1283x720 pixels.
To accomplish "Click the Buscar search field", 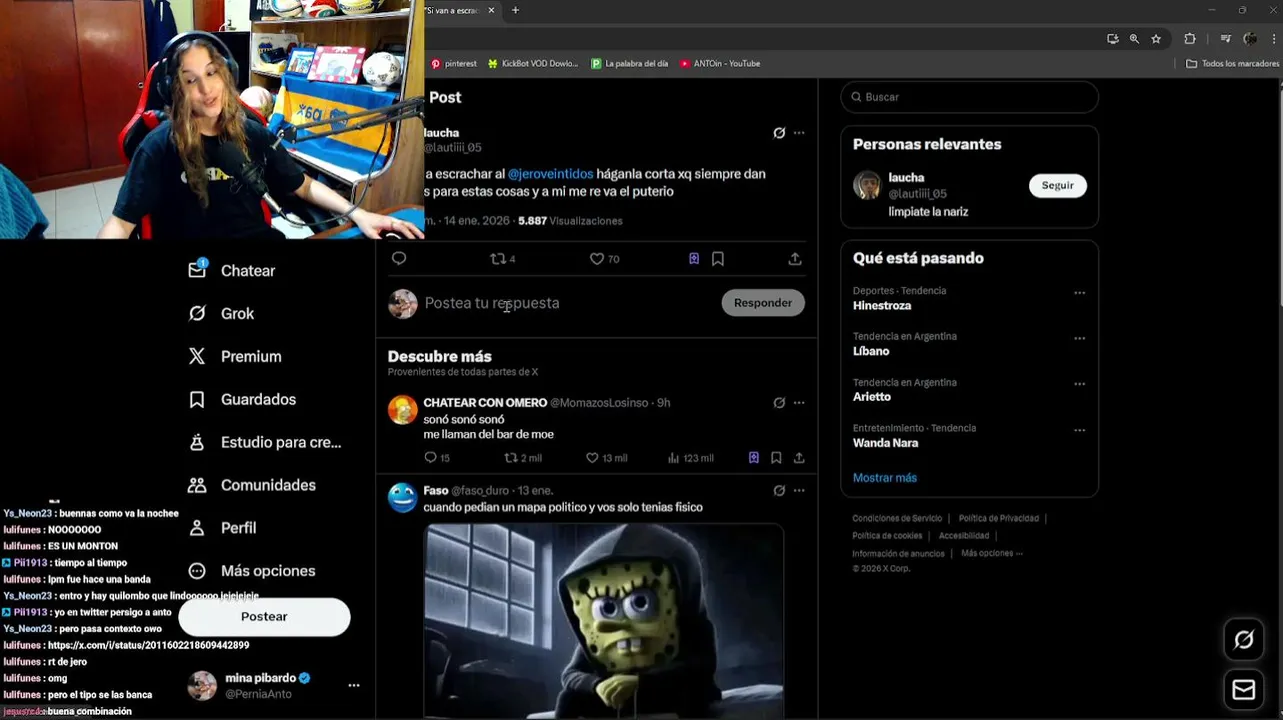I will point(969,97).
